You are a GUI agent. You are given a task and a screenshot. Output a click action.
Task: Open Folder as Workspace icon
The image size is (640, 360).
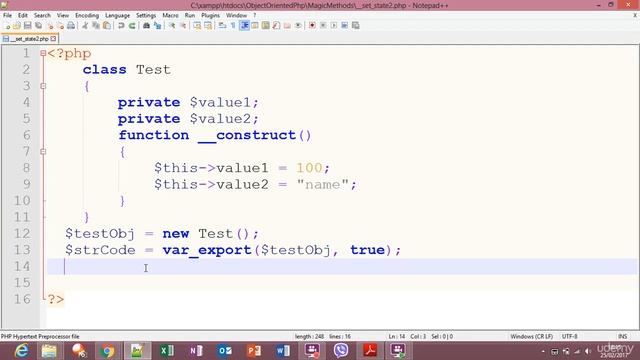(287, 26)
